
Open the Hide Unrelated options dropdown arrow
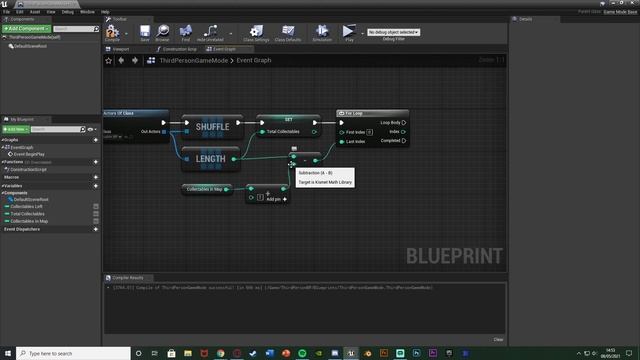[231, 34]
